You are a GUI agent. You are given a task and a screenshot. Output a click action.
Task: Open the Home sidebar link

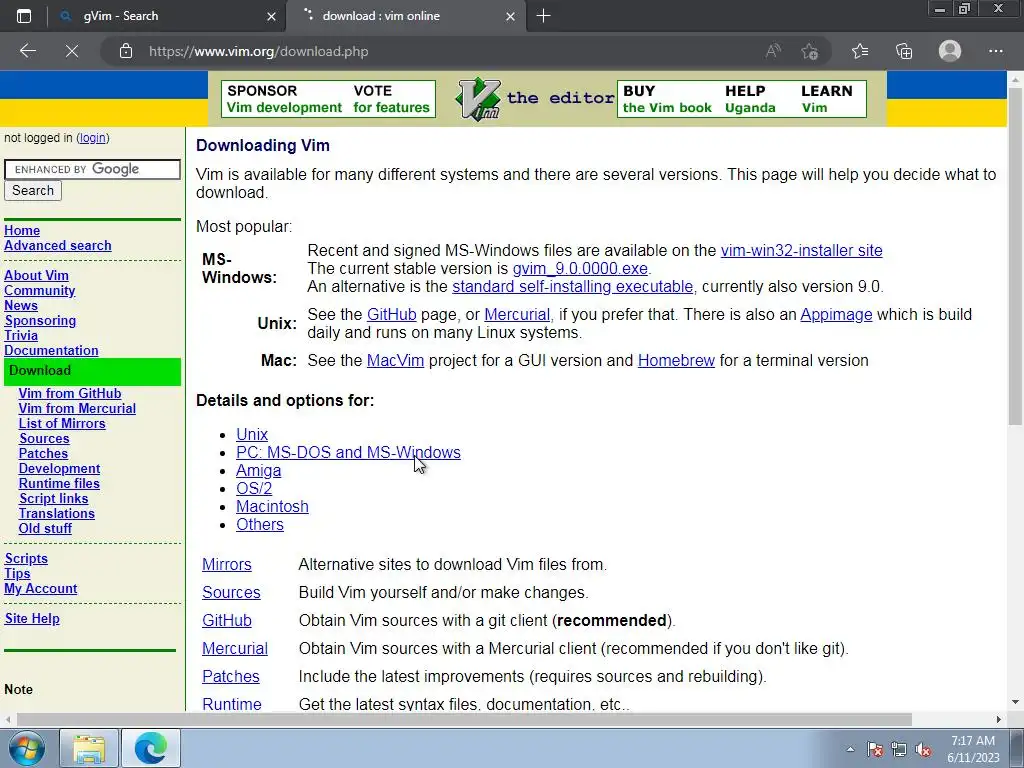(22, 231)
